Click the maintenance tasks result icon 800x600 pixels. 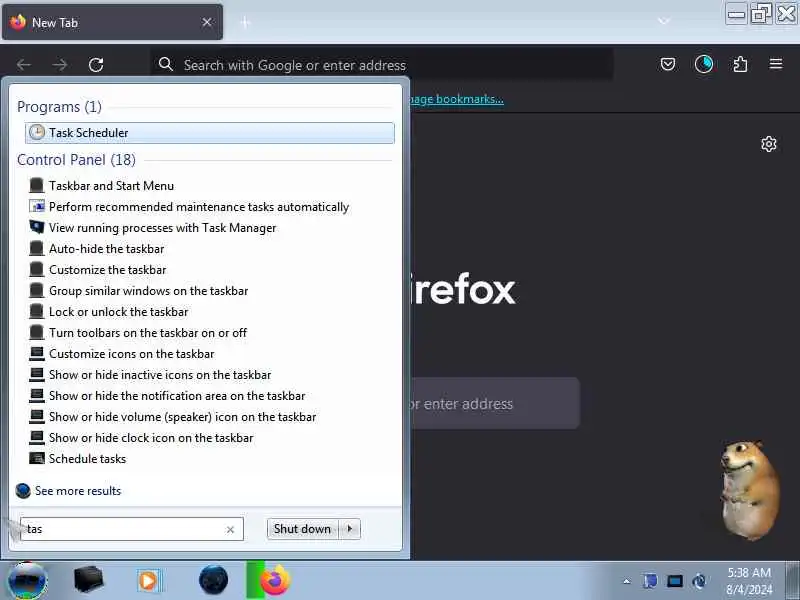pos(37,206)
